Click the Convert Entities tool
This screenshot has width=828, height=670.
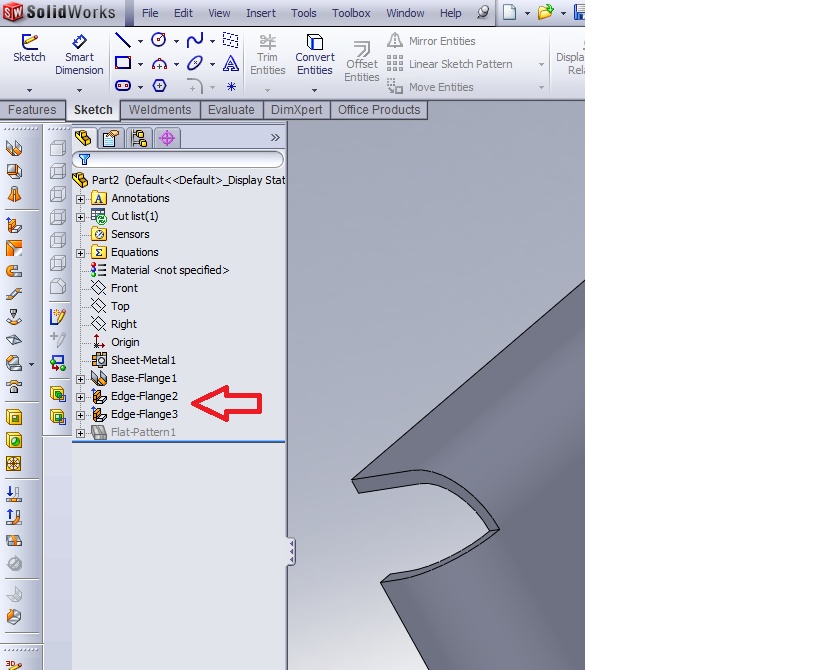(x=315, y=55)
